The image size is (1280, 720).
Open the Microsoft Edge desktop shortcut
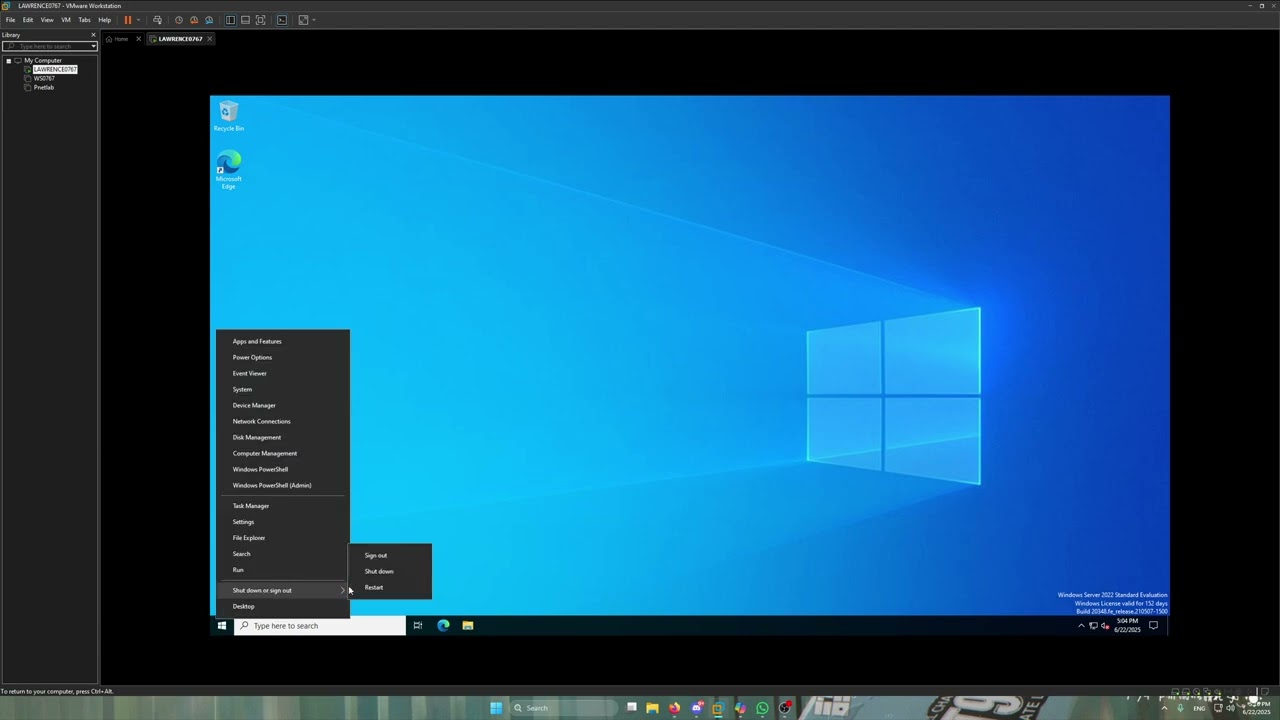pyautogui.click(x=229, y=170)
